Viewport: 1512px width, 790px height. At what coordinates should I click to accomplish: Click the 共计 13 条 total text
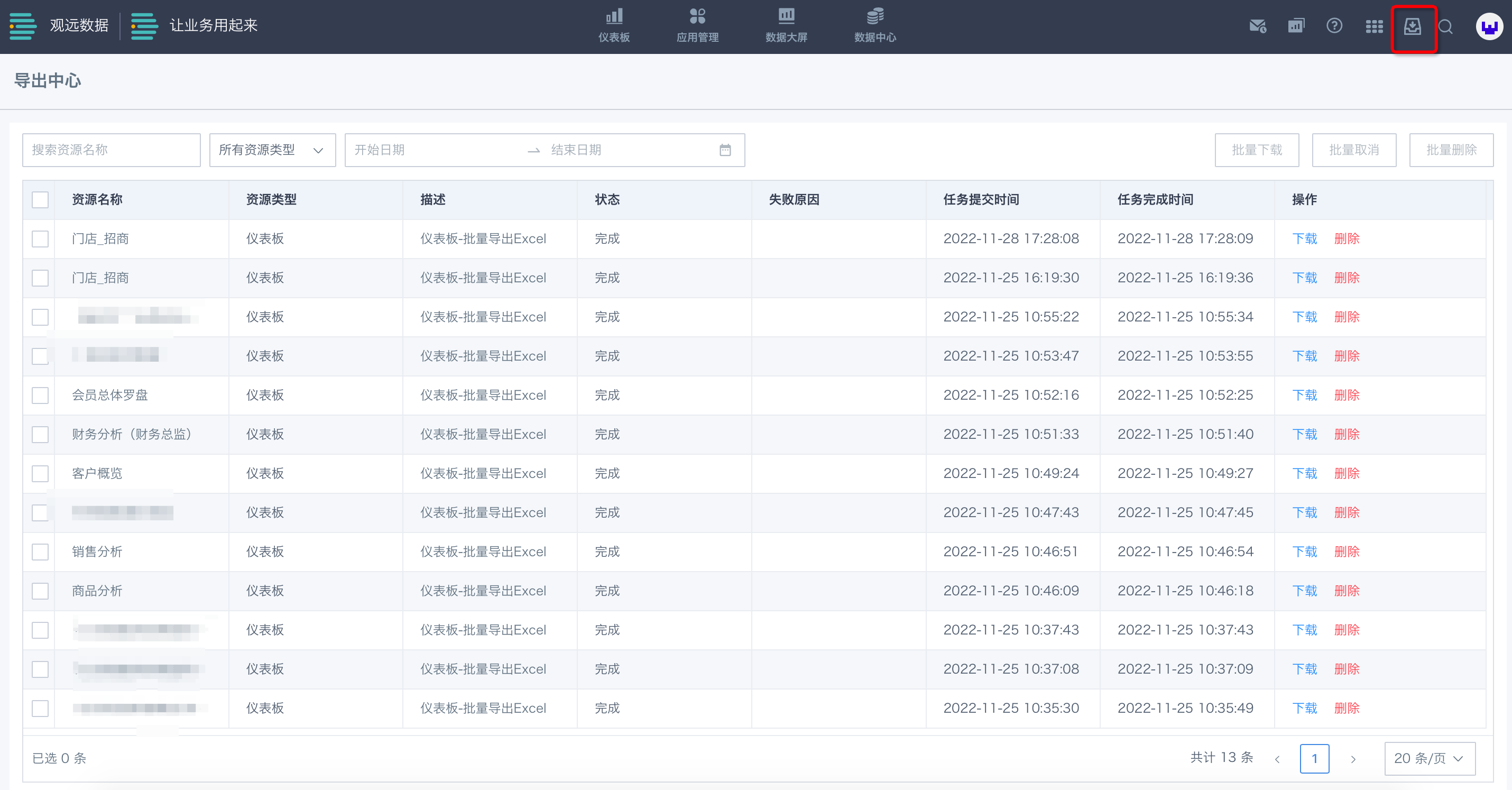1221,758
